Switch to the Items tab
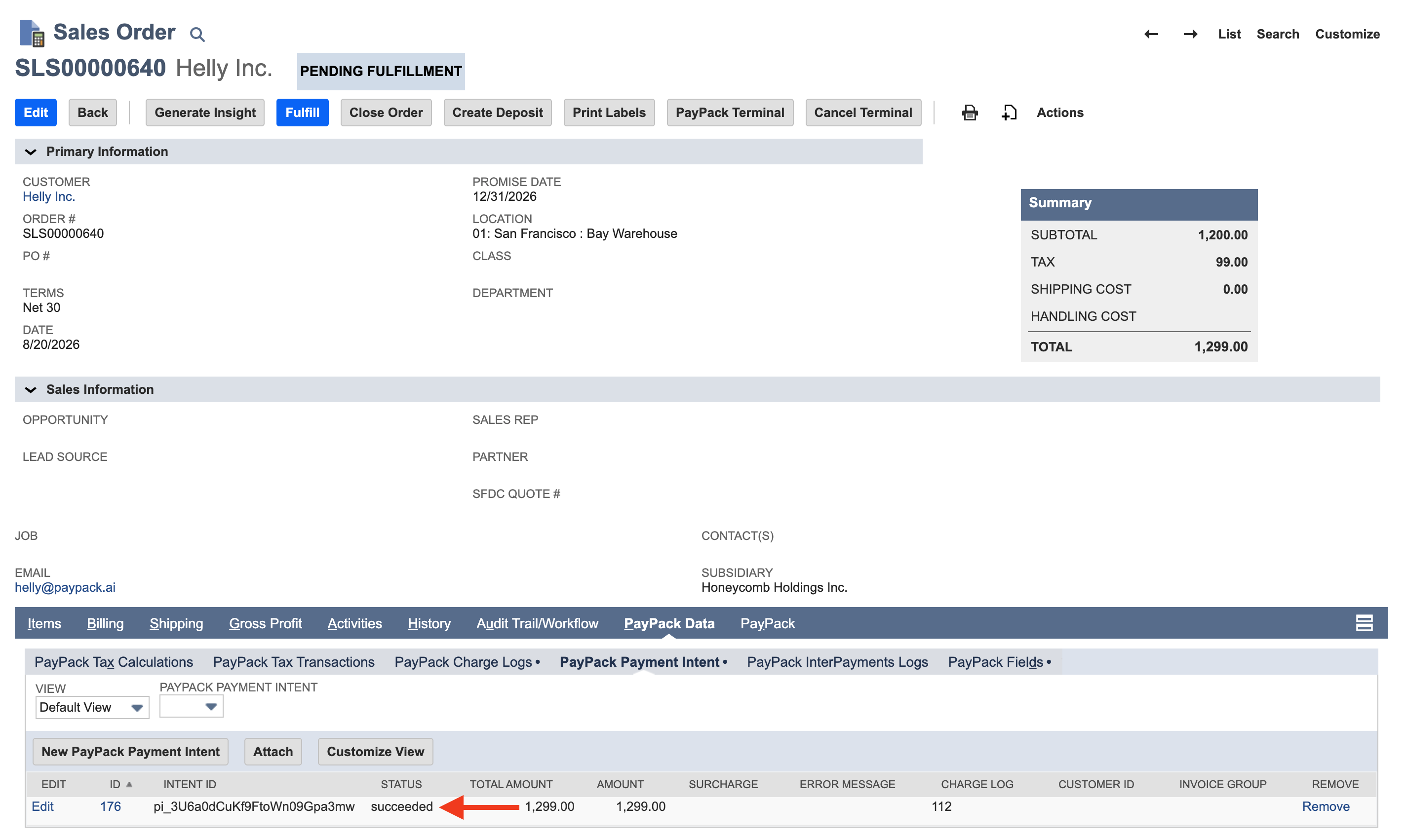 pos(44,623)
